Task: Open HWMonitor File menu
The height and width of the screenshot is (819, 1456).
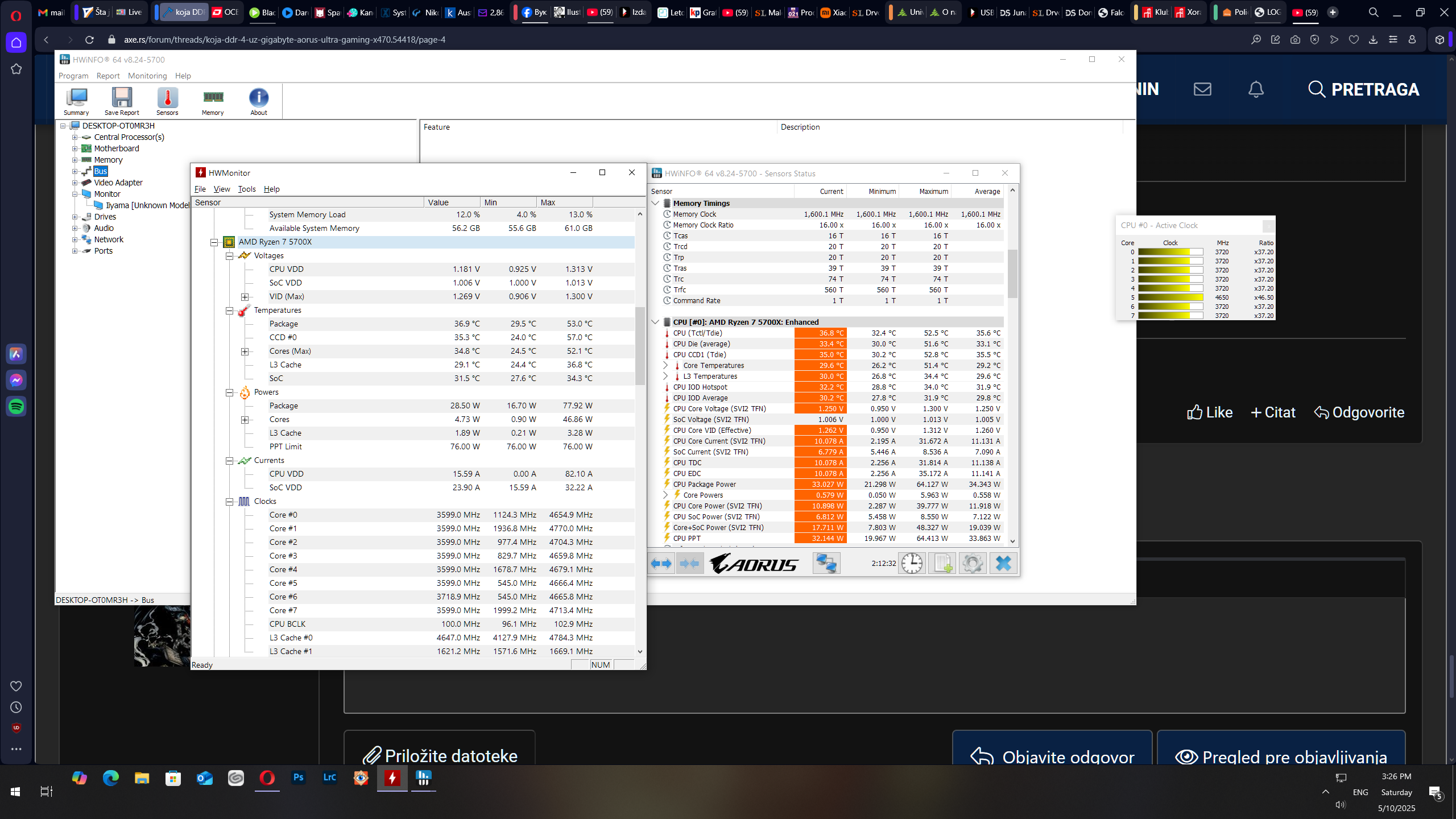Action: pyautogui.click(x=200, y=189)
